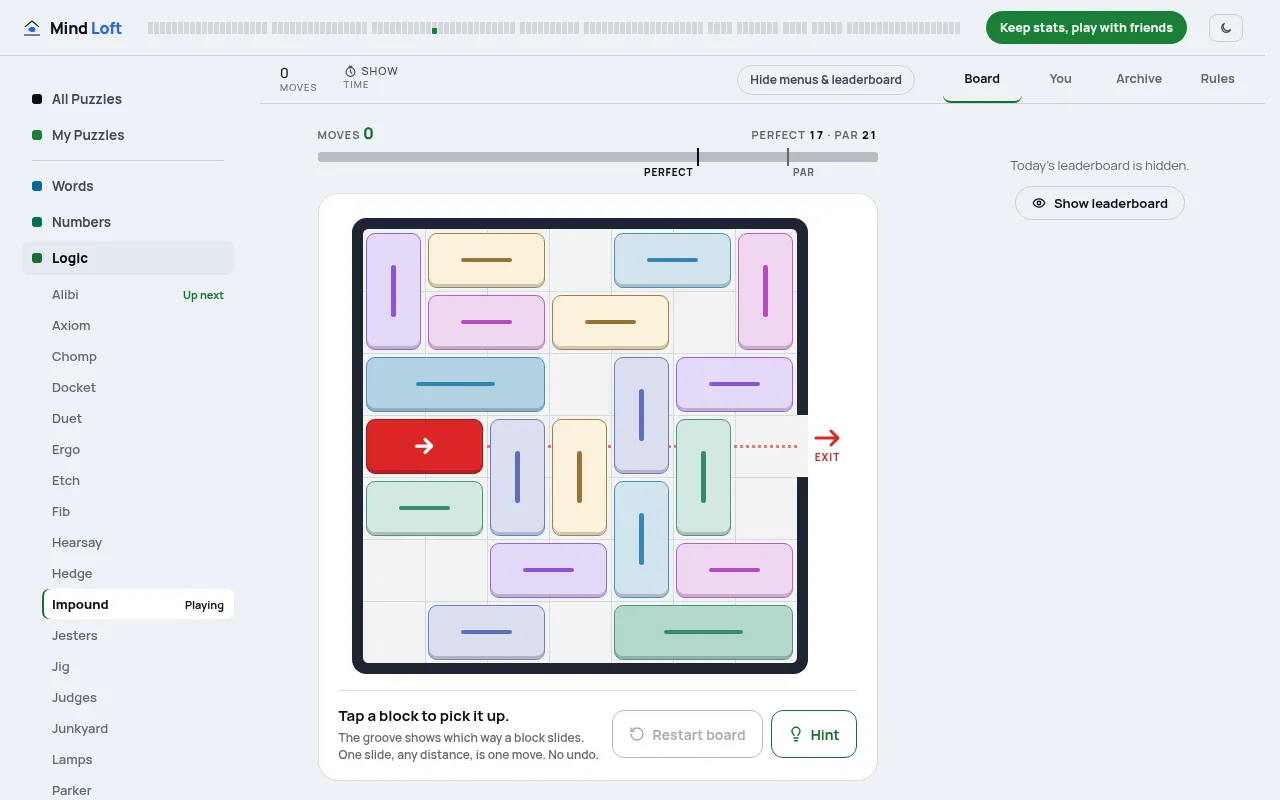1280x800 pixels.
Task: Open My Puzzles in the sidebar
Action: pos(128,135)
